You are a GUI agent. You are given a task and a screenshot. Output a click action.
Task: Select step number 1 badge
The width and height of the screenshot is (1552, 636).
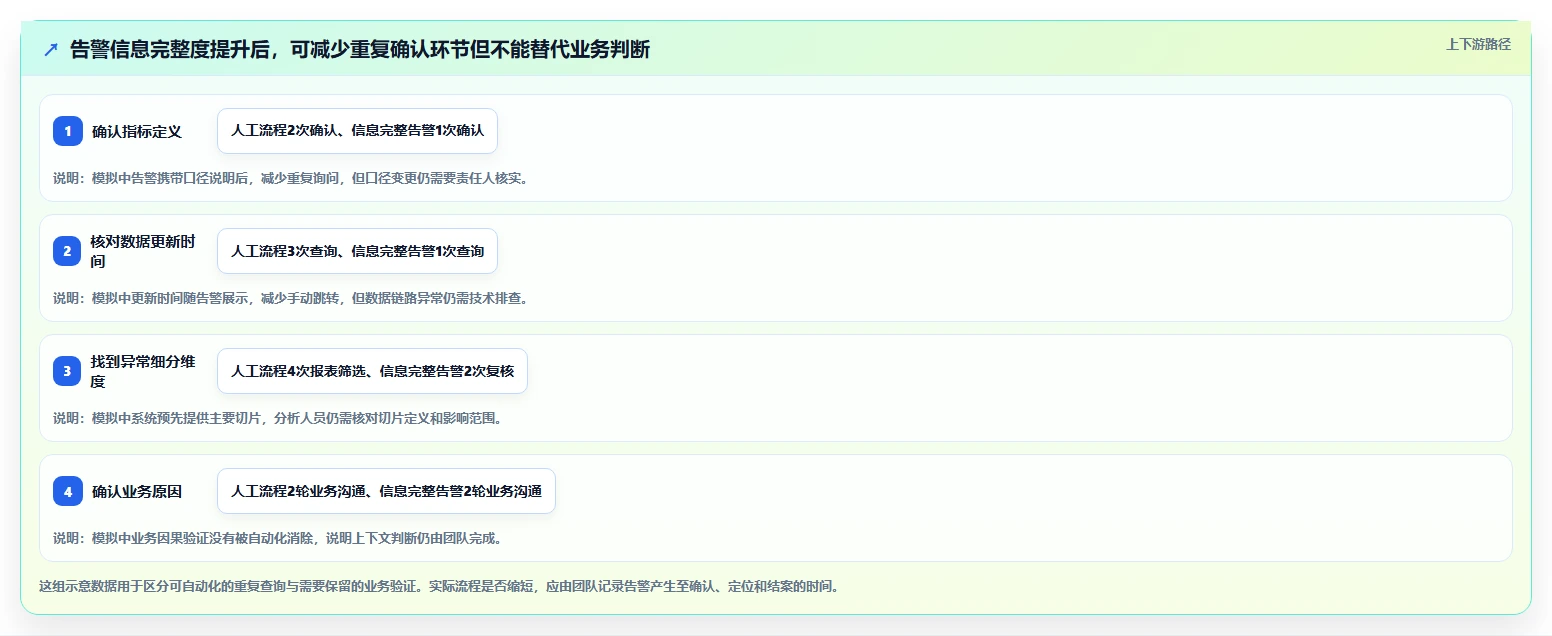click(x=68, y=131)
